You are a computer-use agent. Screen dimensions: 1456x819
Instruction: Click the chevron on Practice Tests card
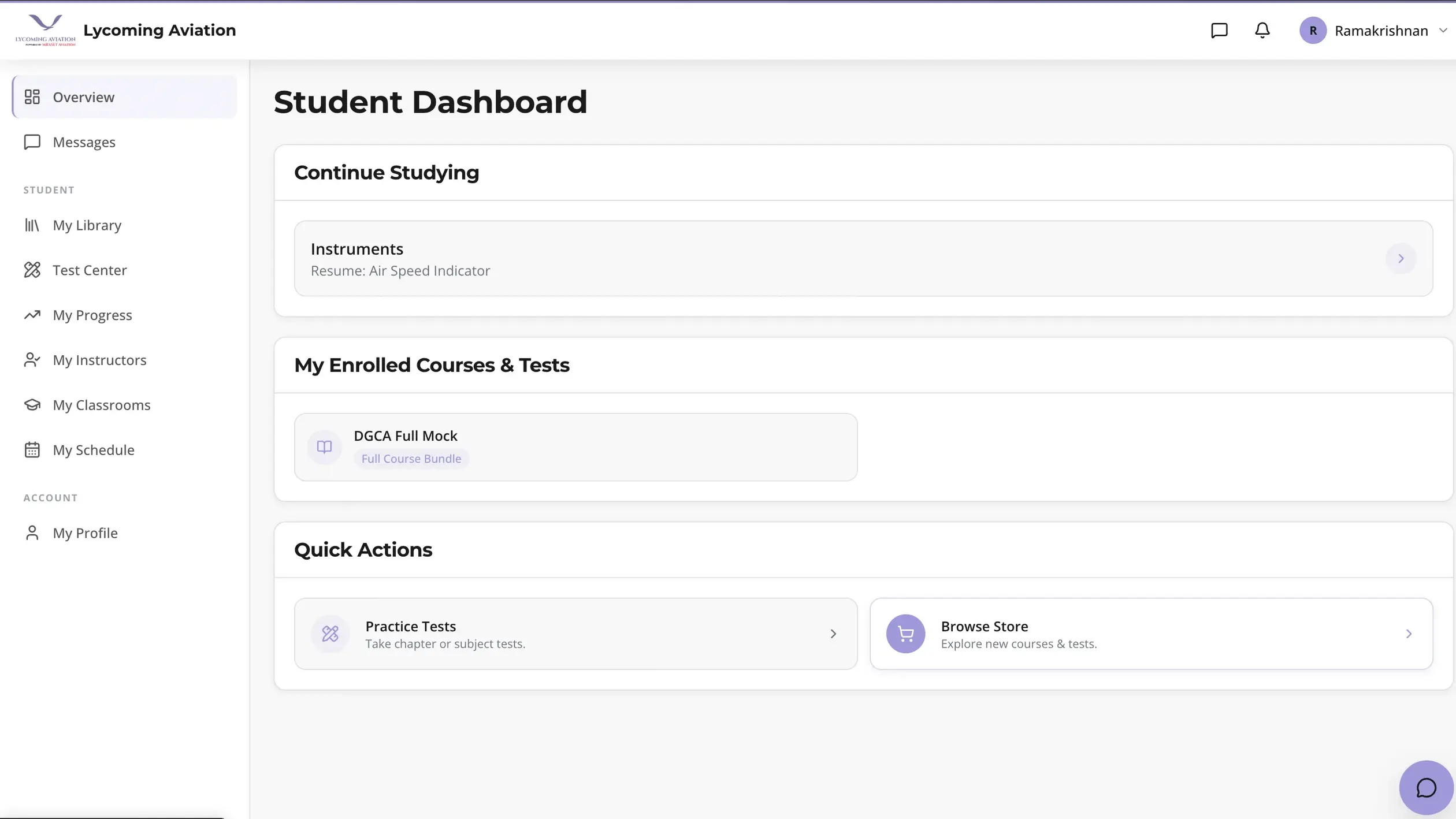(833, 634)
